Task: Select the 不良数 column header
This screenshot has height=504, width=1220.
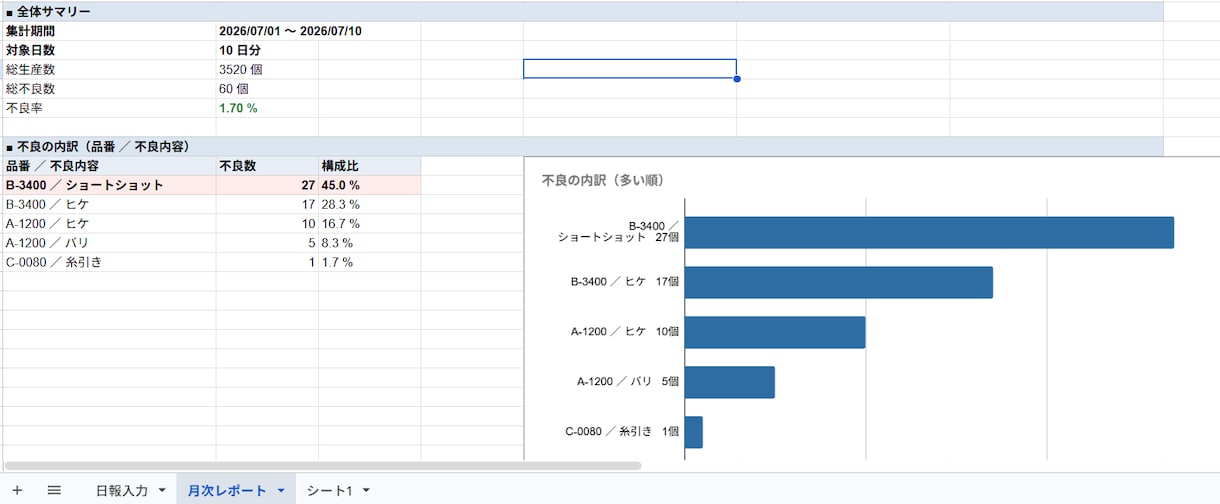Action: pyautogui.click(x=267, y=165)
